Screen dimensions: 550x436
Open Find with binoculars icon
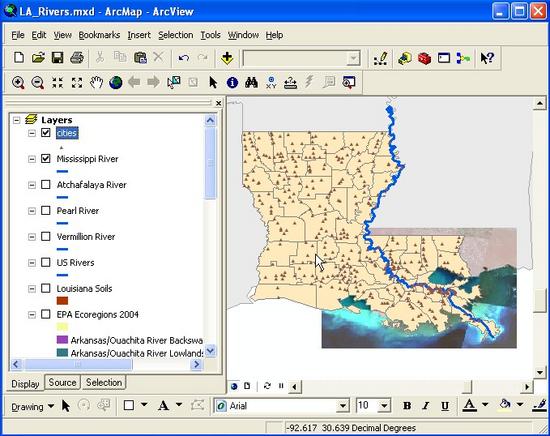251,83
